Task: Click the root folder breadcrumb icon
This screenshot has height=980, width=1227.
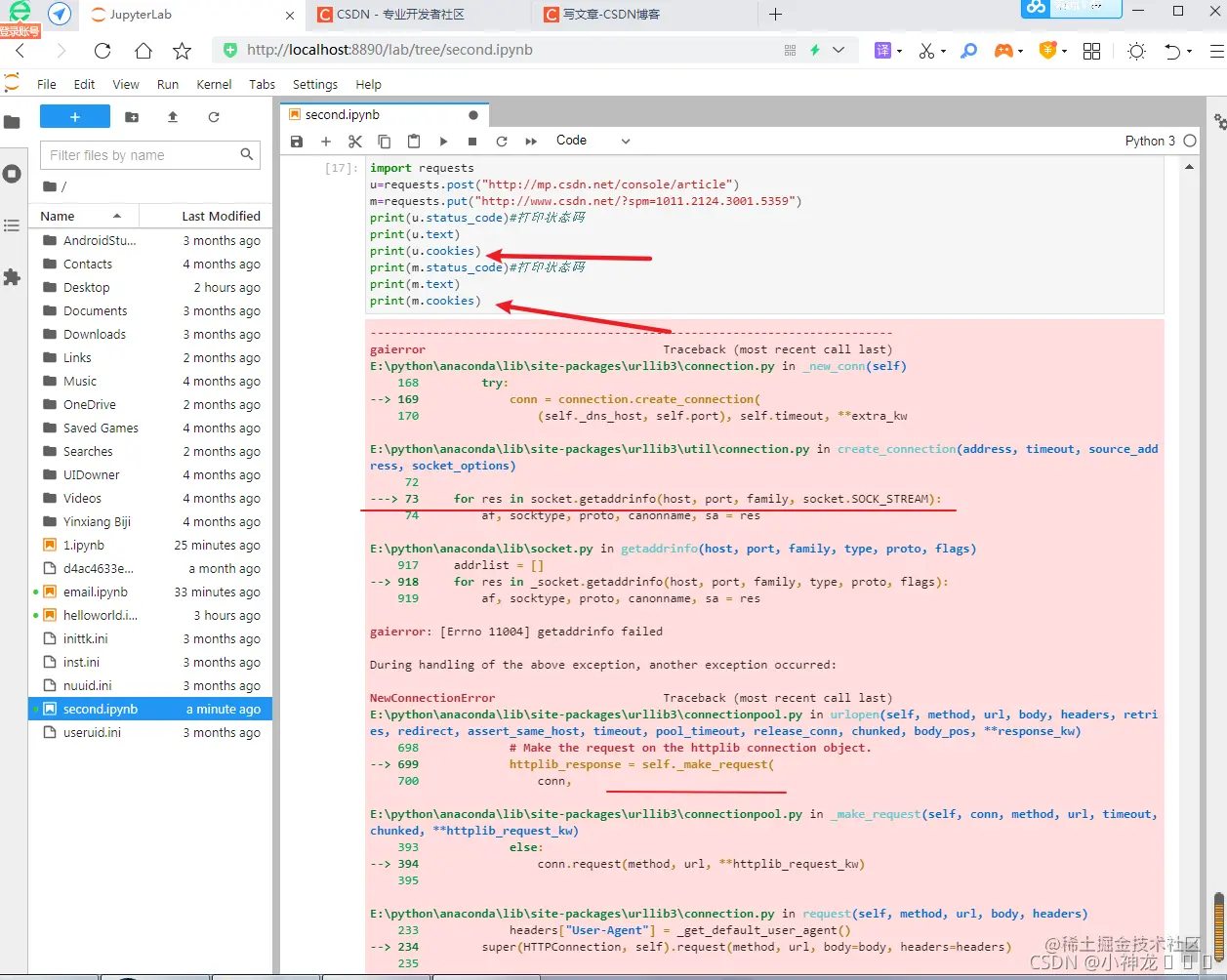Action: [50, 186]
